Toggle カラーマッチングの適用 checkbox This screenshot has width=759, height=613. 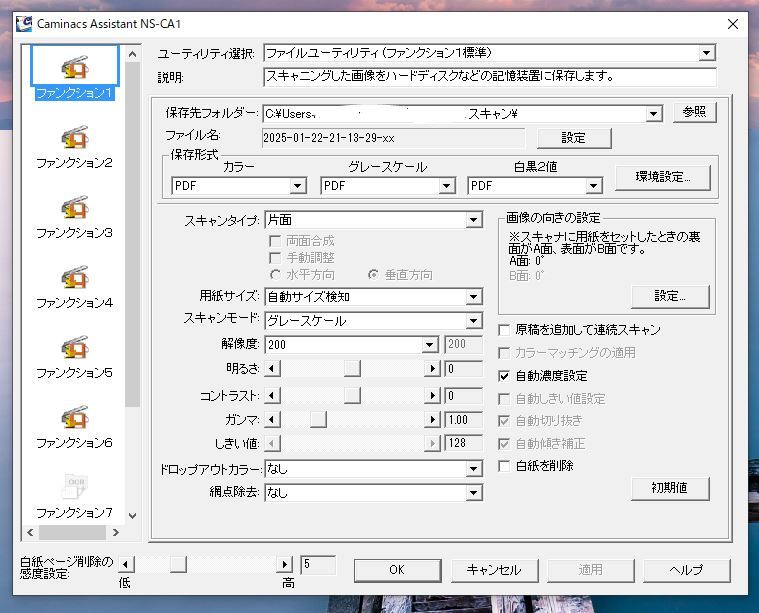click(504, 353)
